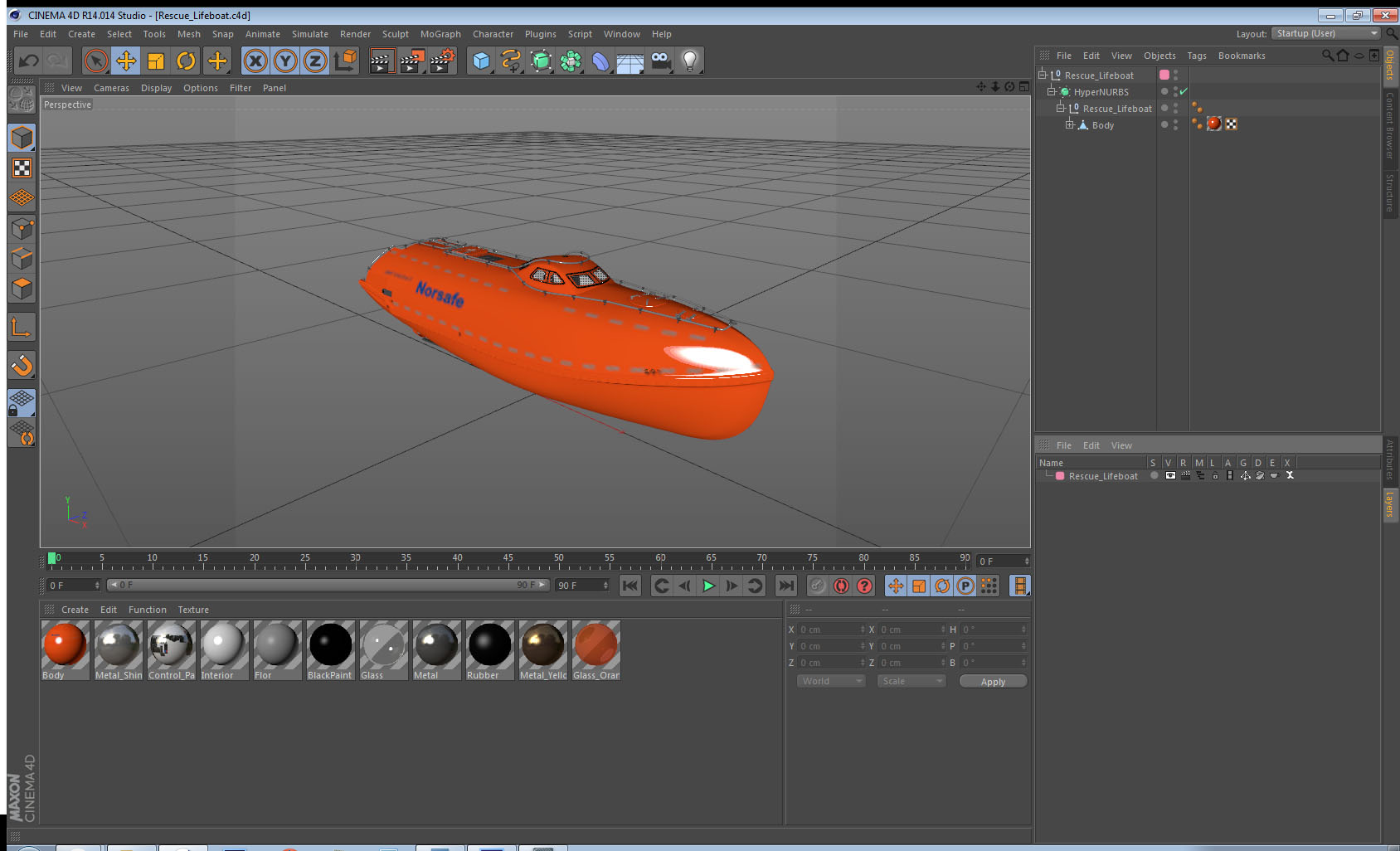This screenshot has width=1400, height=851.
Task: Open the World coordinate dropdown
Action: pos(831,681)
